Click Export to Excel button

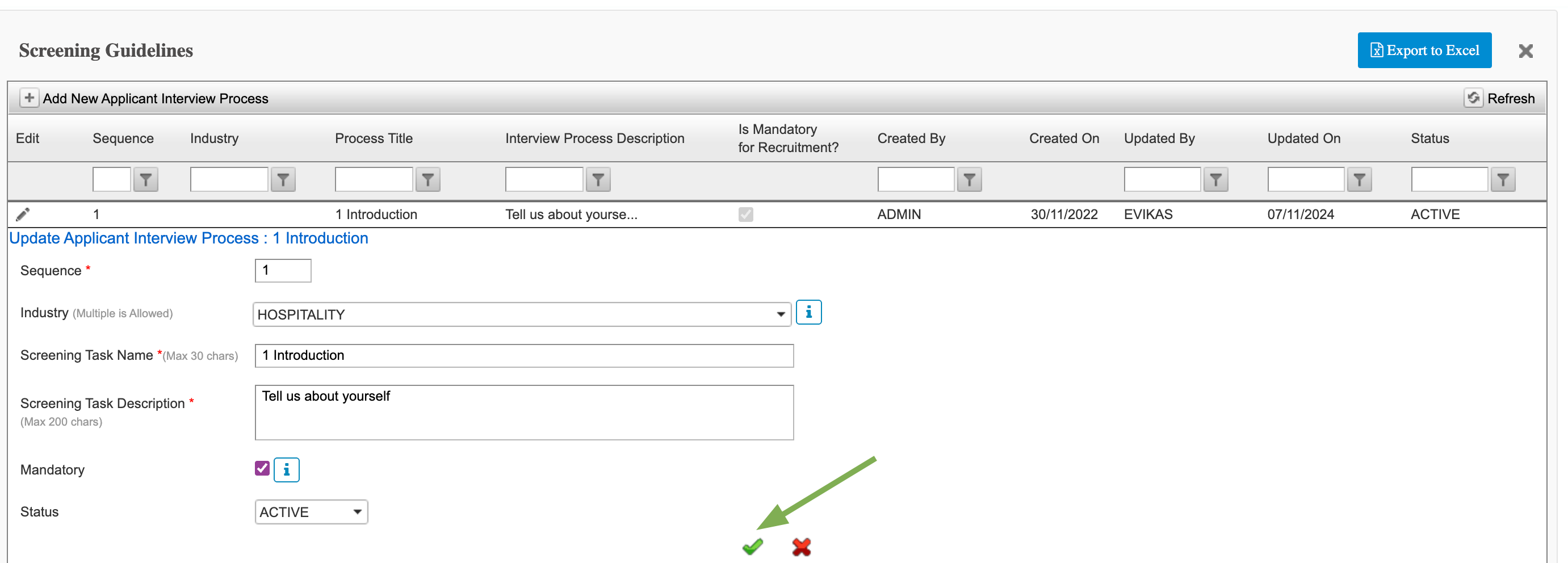[x=1424, y=51]
